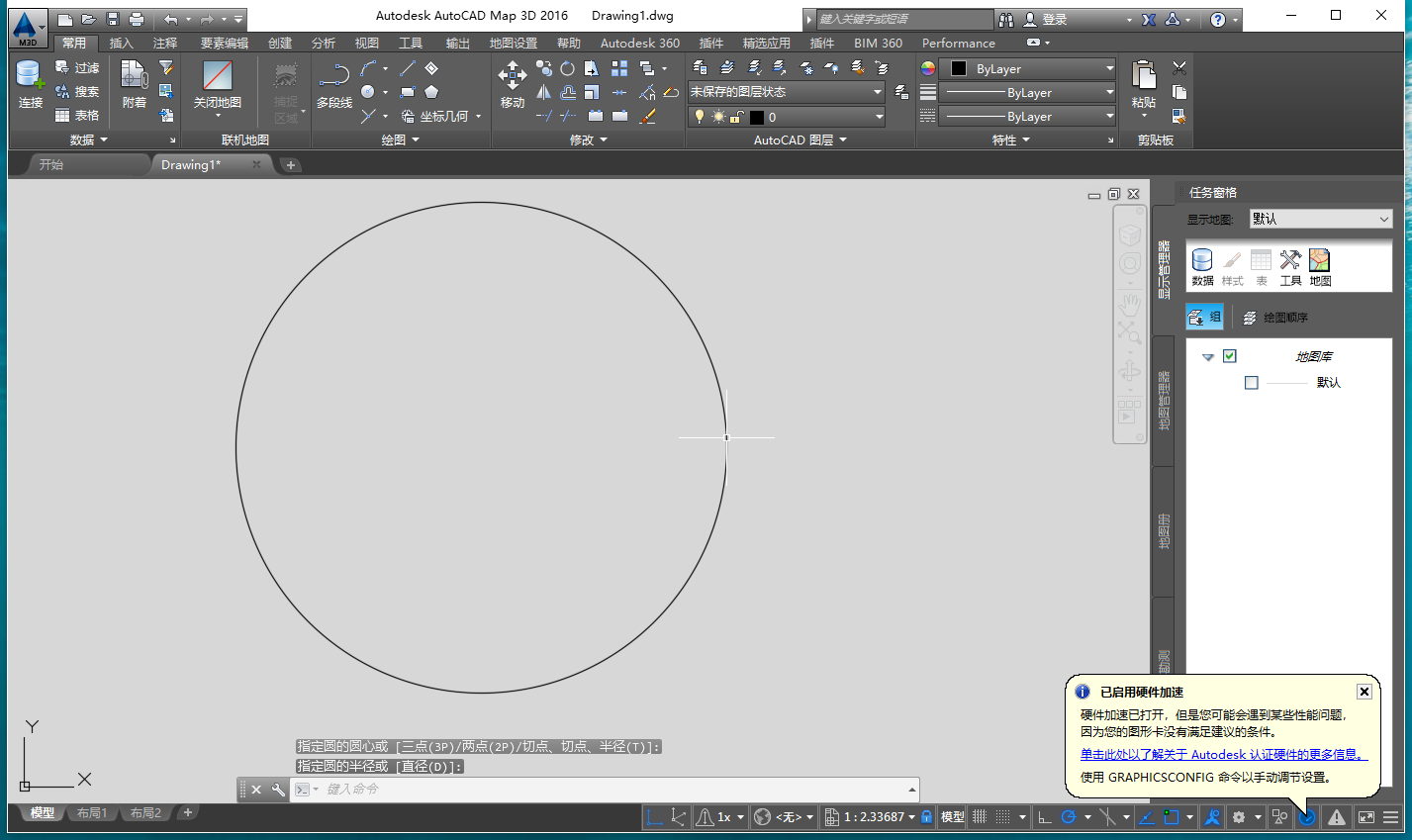The width and height of the screenshot is (1412, 840).
Task: Switch to the 插入 ribbon tab
Action: 121,43
